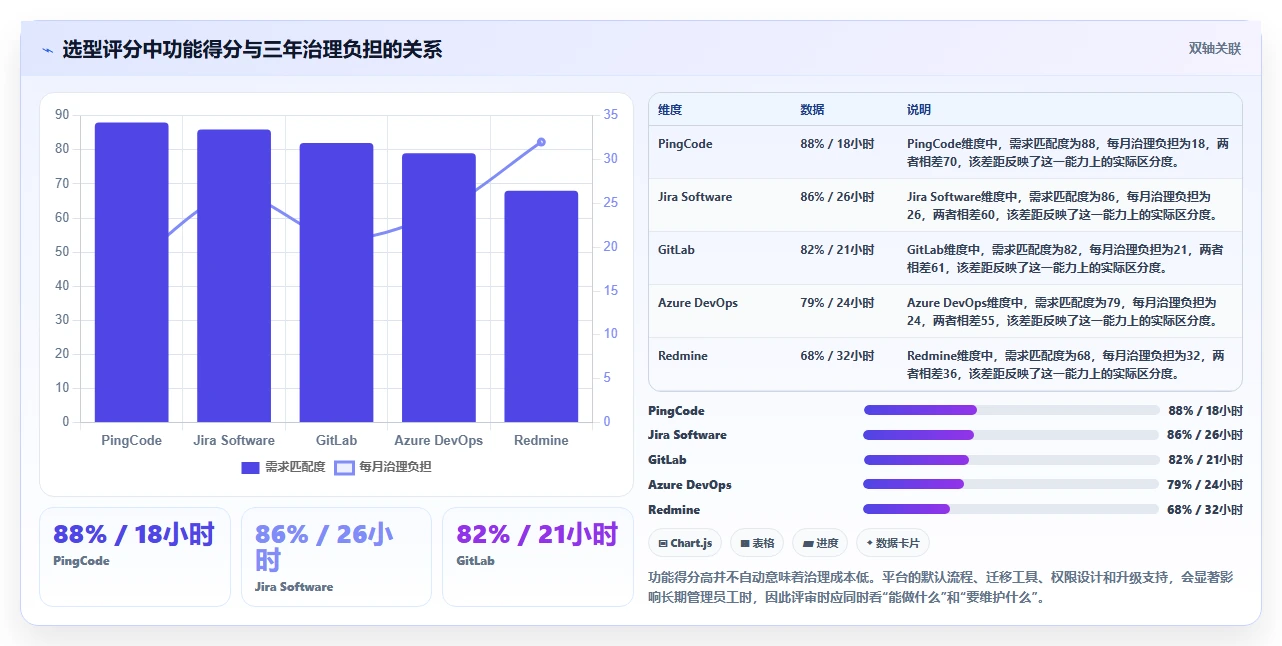
Task: Click the Redmine description mentioning 两者相差36
Action: (1066, 364)
